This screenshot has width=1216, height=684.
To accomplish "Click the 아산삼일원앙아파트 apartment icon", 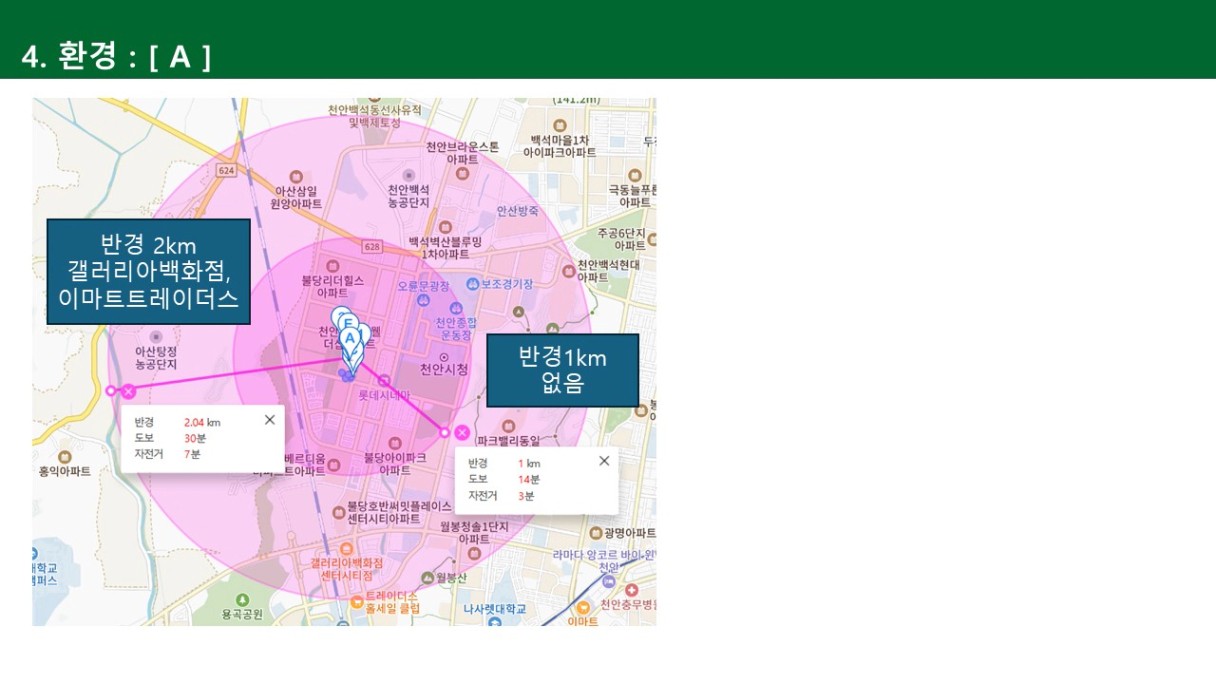I will [x=295, y=176].
